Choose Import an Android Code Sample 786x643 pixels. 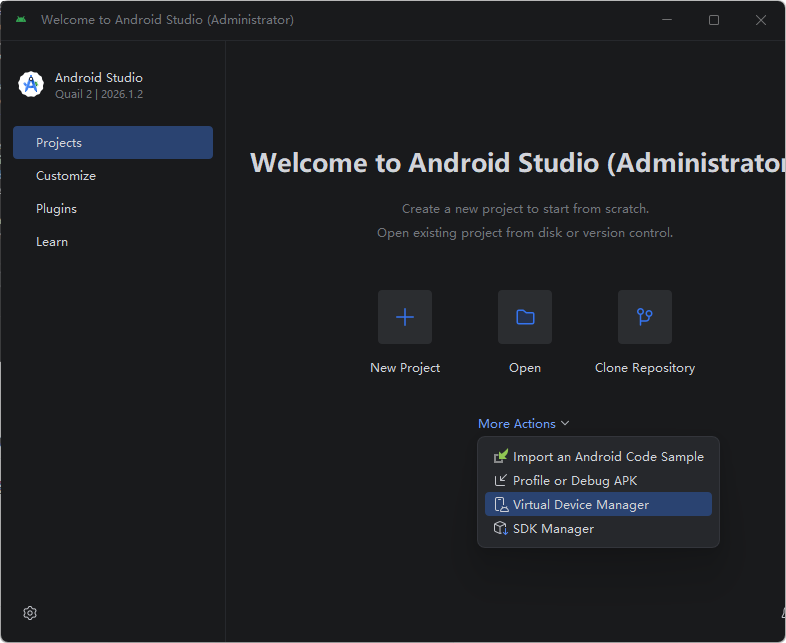tap(598, 456)
